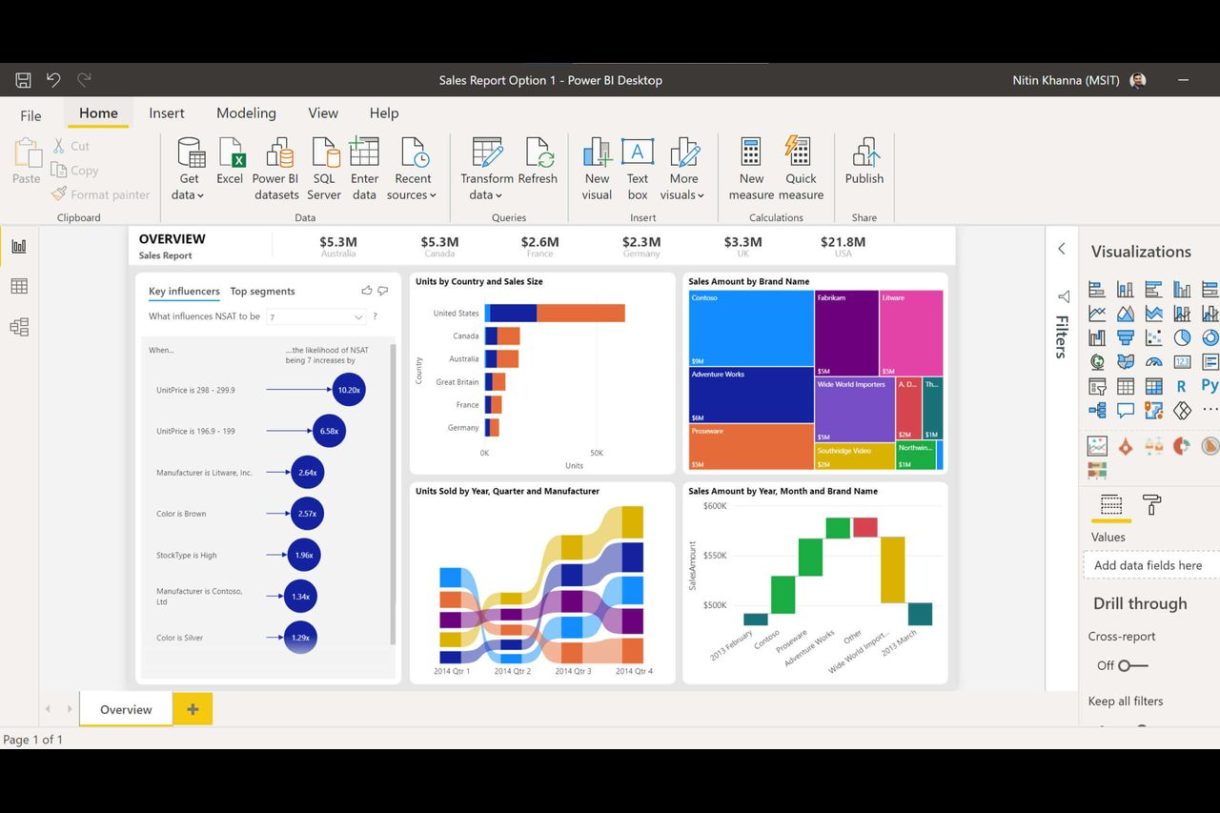
Task: Undo the last action
Action: [53, 80]
